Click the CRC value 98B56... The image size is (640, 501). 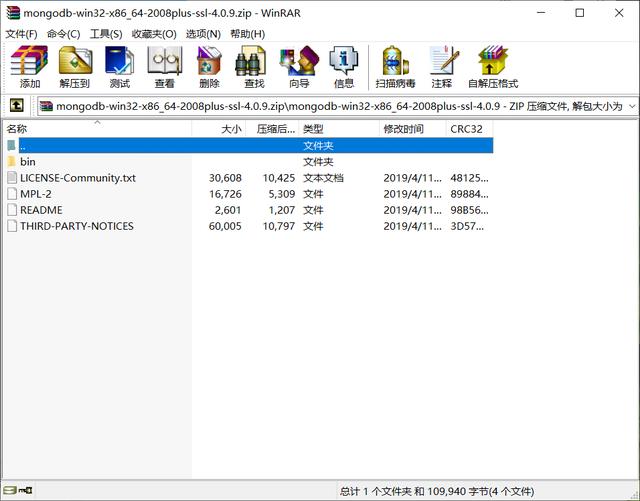coord(469,210)
